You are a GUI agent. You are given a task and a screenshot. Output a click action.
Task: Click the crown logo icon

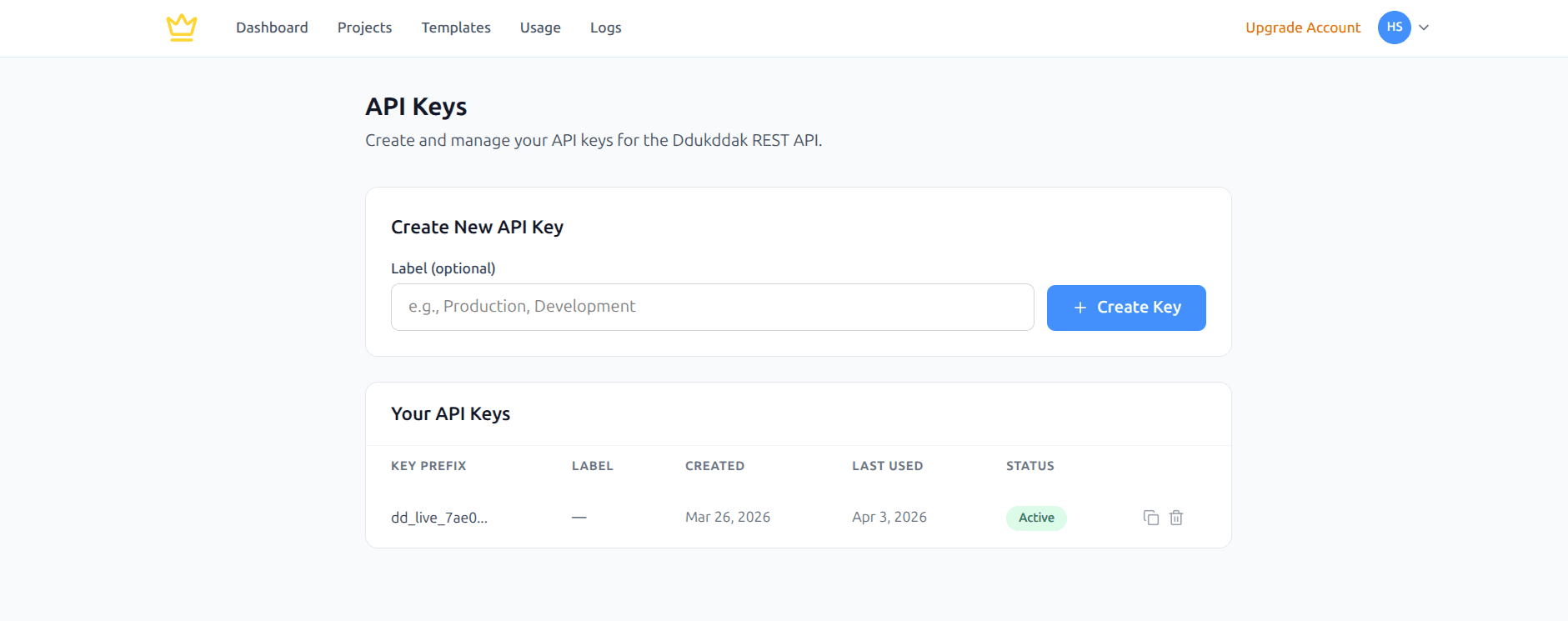tap(181, 28)
